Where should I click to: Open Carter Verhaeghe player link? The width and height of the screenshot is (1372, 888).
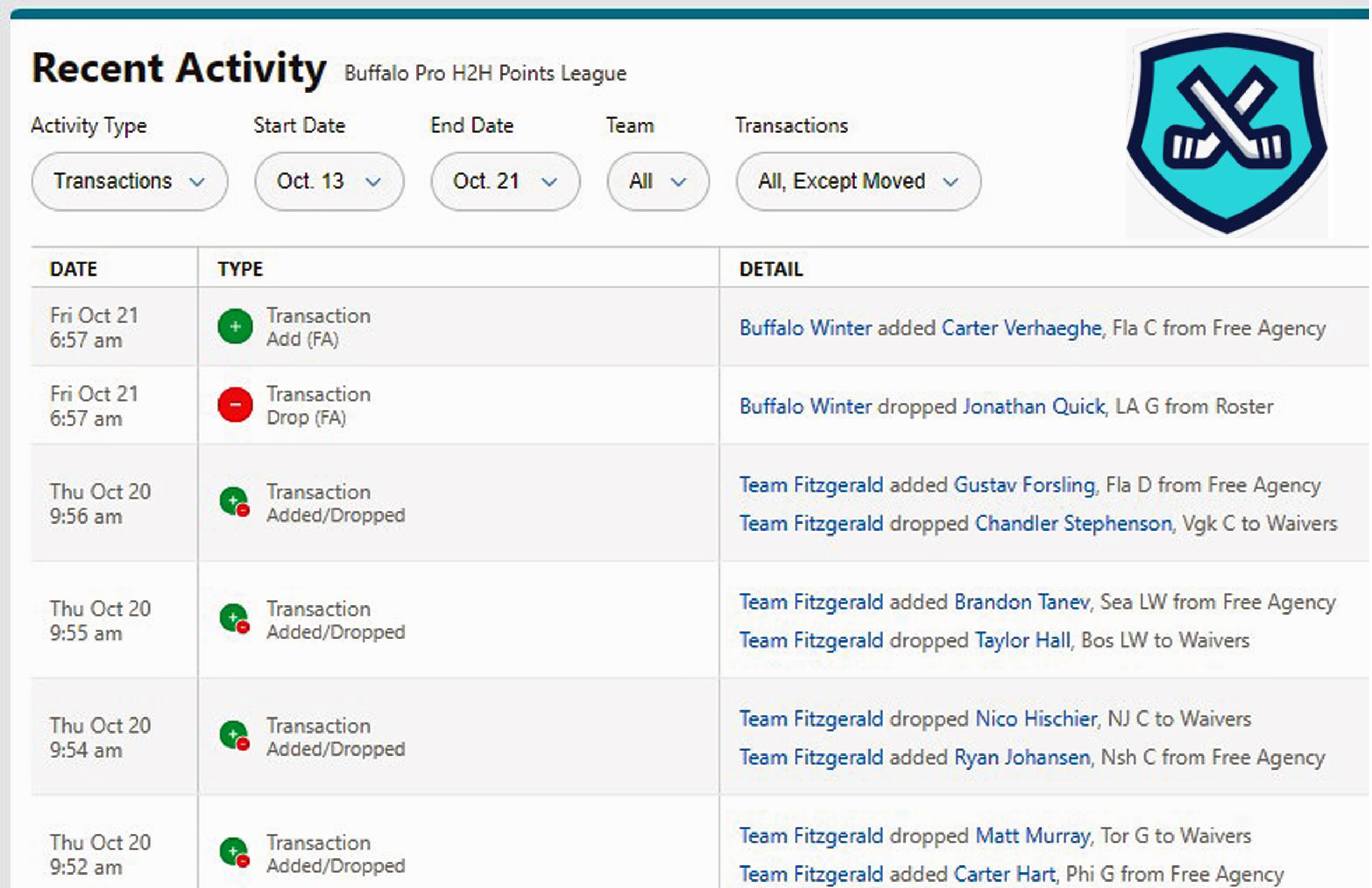(x=1021, y=328)
